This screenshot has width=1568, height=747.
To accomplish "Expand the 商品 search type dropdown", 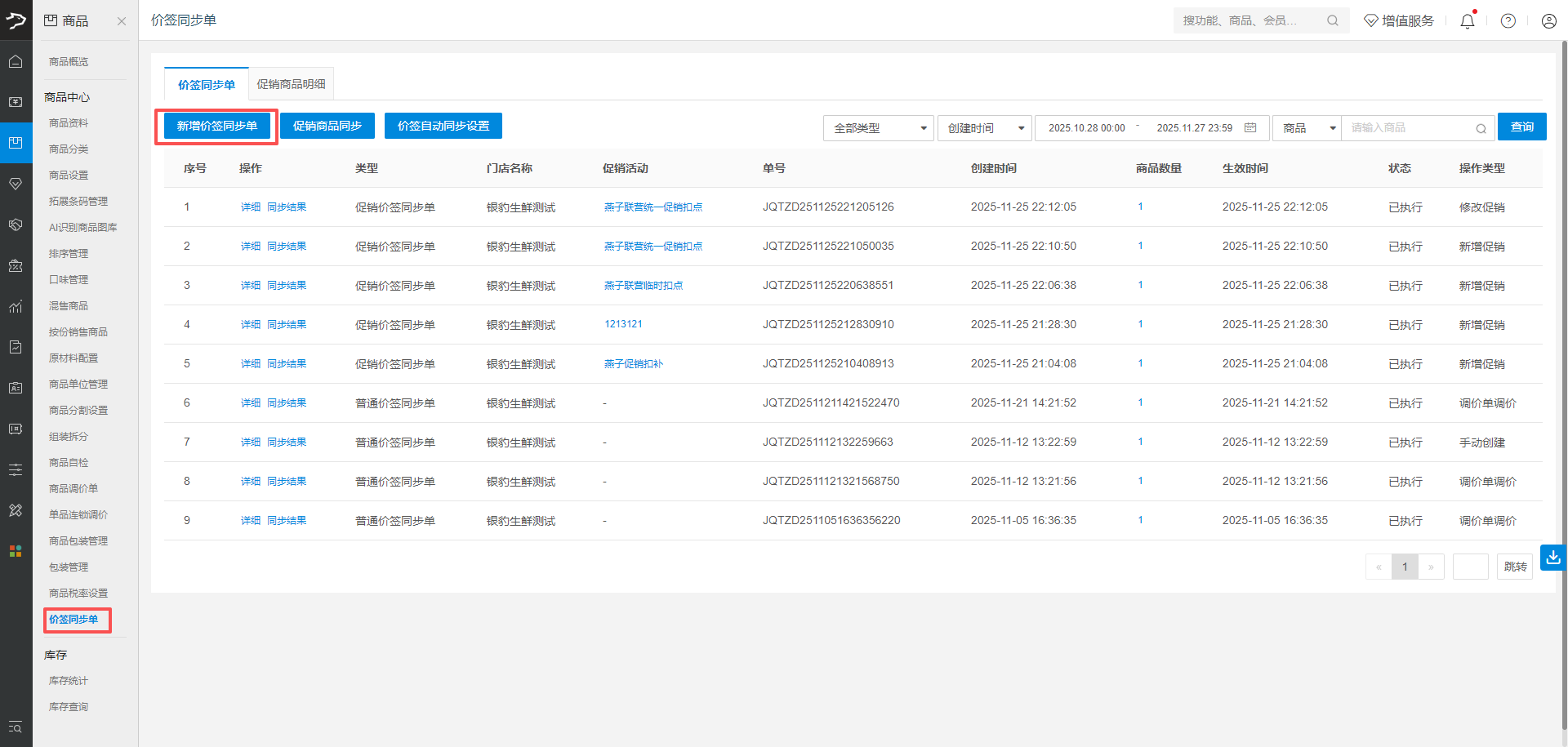I will click(1307, 128).
